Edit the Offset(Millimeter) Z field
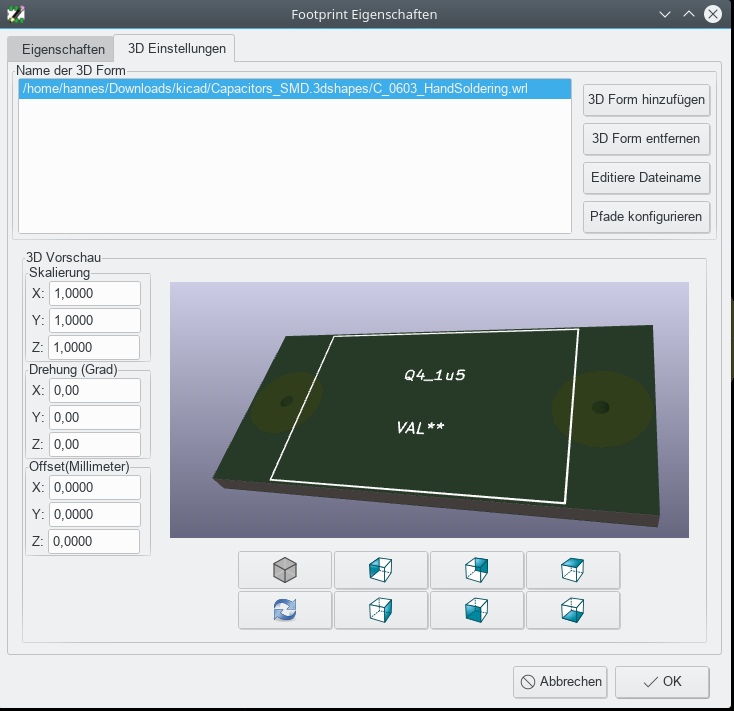Image resolution: width=734 pixels, height=711 pixels. (94, 541)
